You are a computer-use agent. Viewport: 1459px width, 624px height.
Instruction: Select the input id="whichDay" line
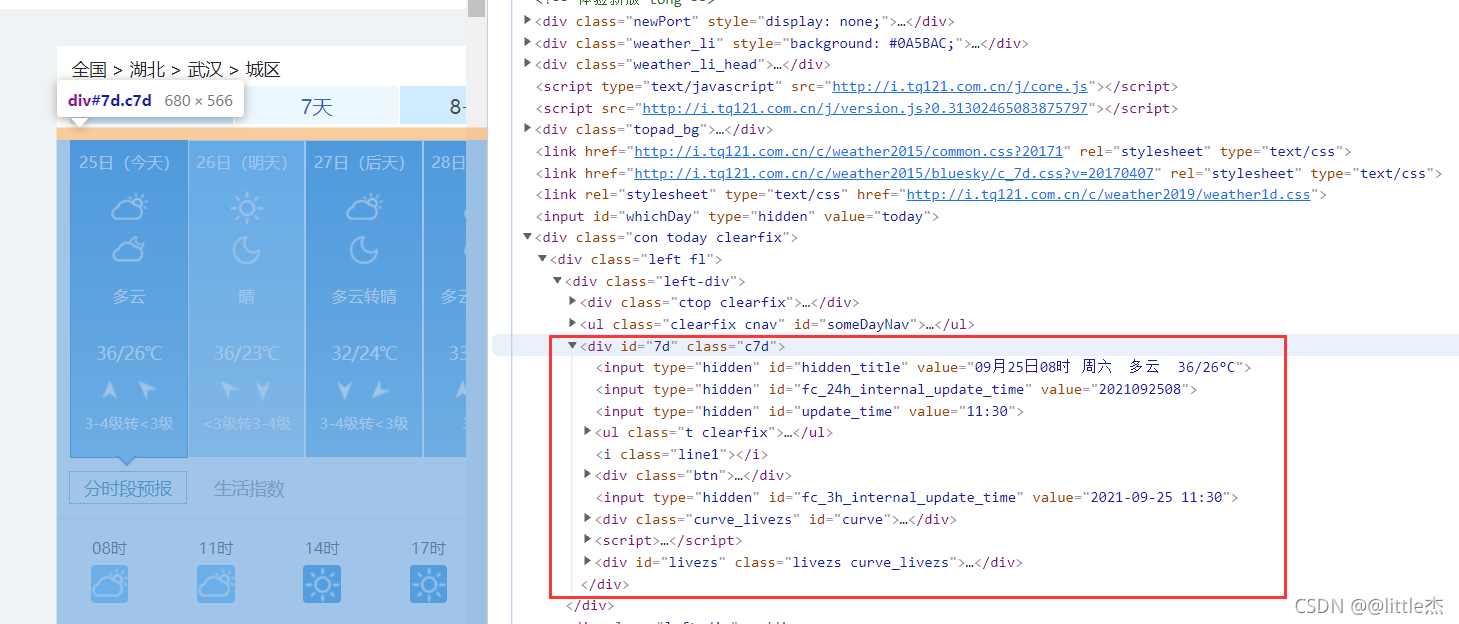coord(737,216)
